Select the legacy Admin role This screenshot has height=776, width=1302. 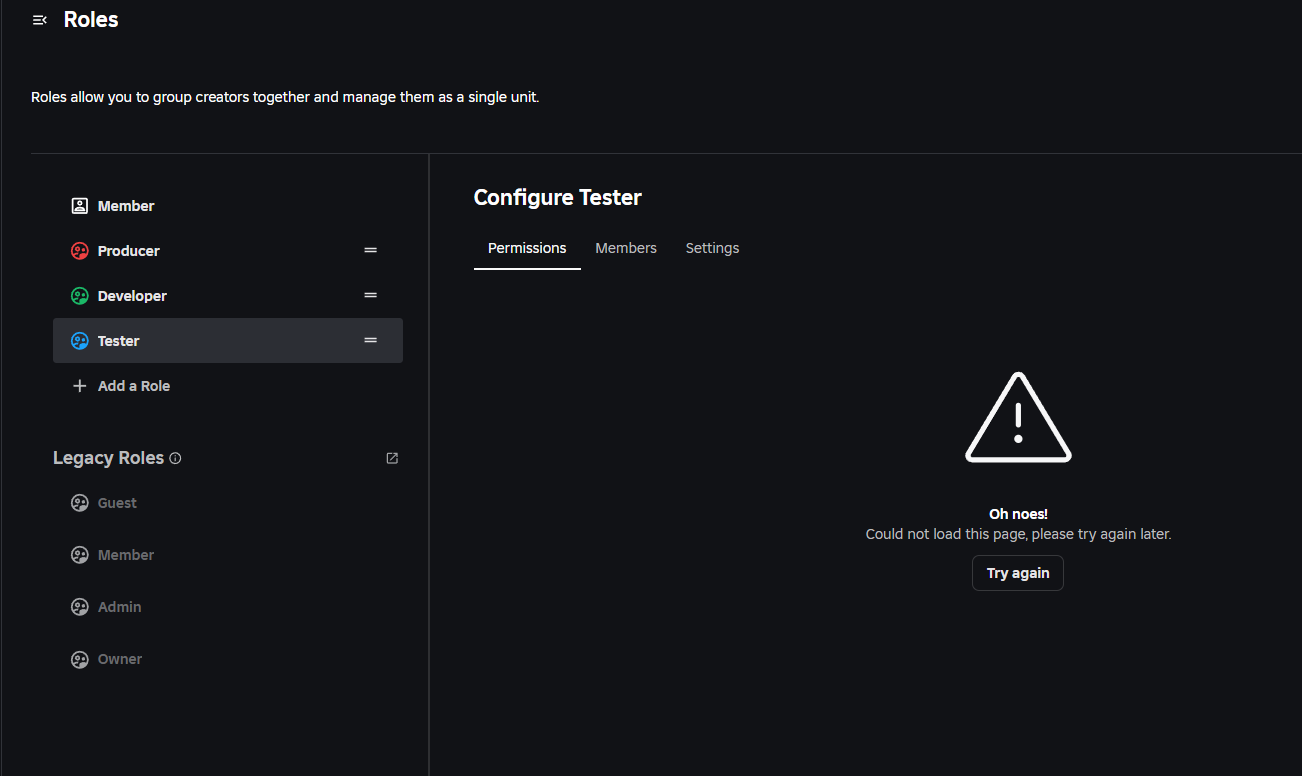click(119, 607)
